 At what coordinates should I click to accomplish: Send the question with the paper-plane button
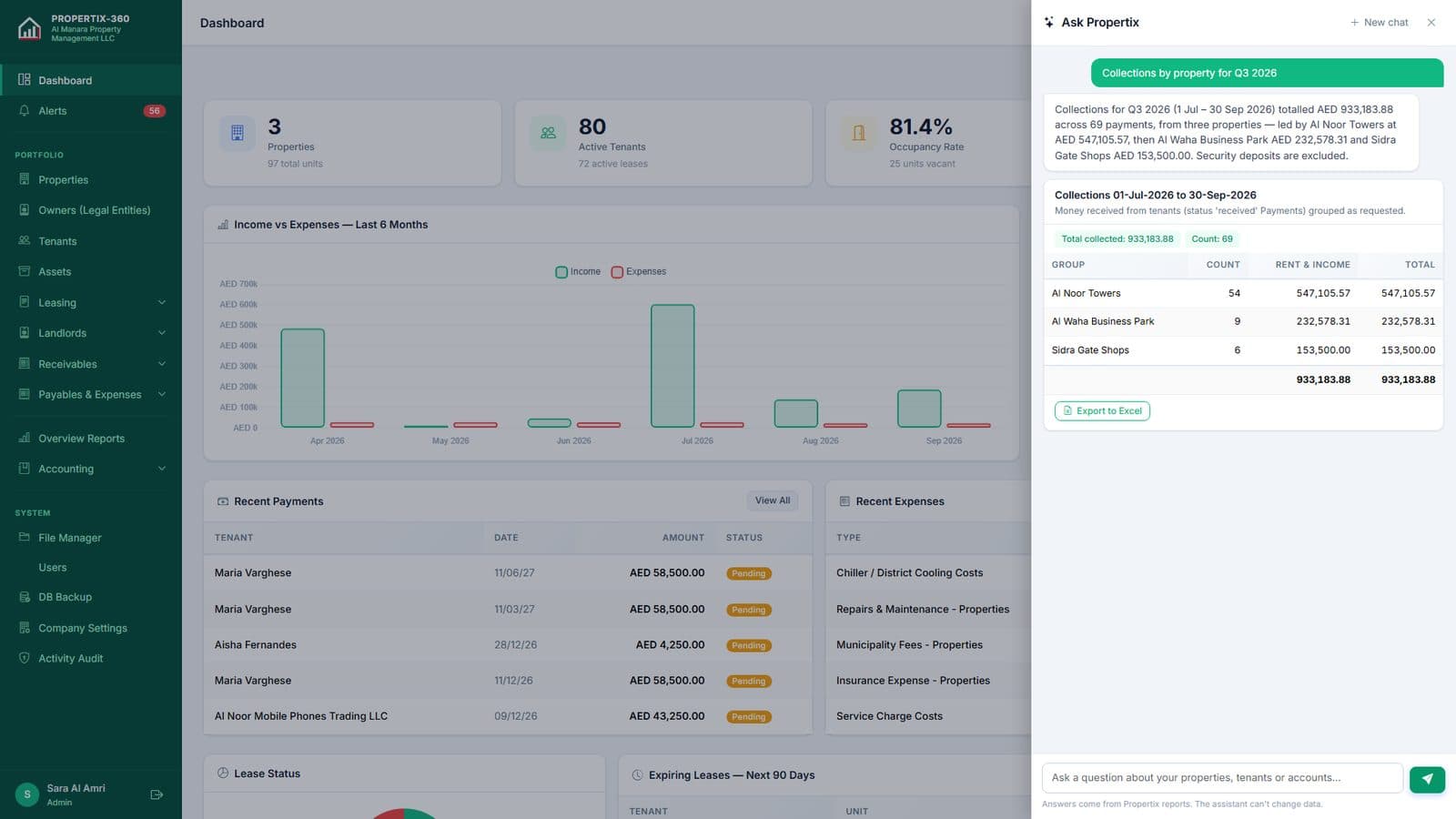pyautogui.click(x=1427, y=779)
